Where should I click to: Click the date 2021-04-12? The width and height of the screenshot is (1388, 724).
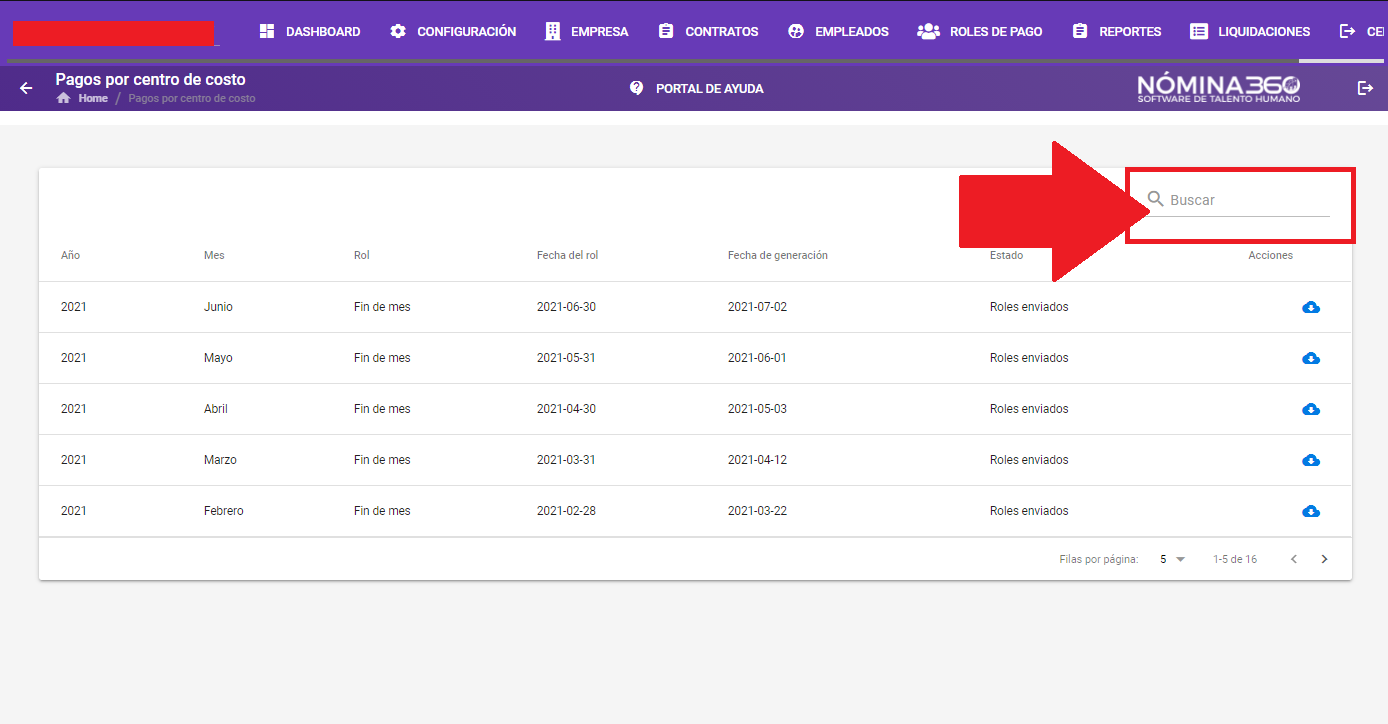point(757,460)
